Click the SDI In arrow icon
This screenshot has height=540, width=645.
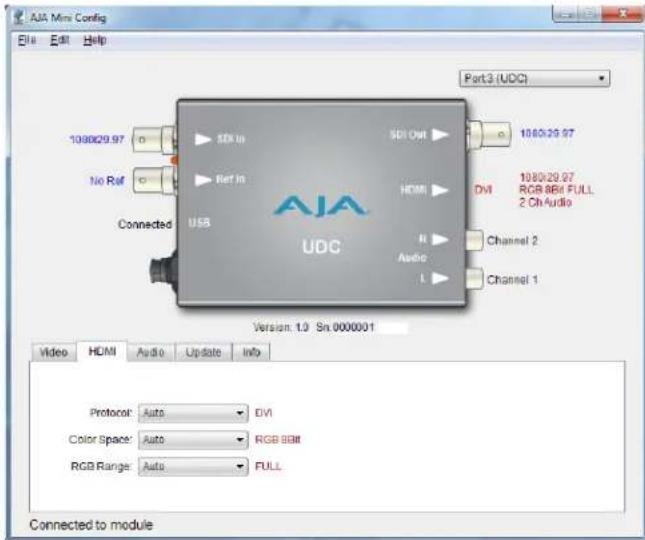[203, 139]
